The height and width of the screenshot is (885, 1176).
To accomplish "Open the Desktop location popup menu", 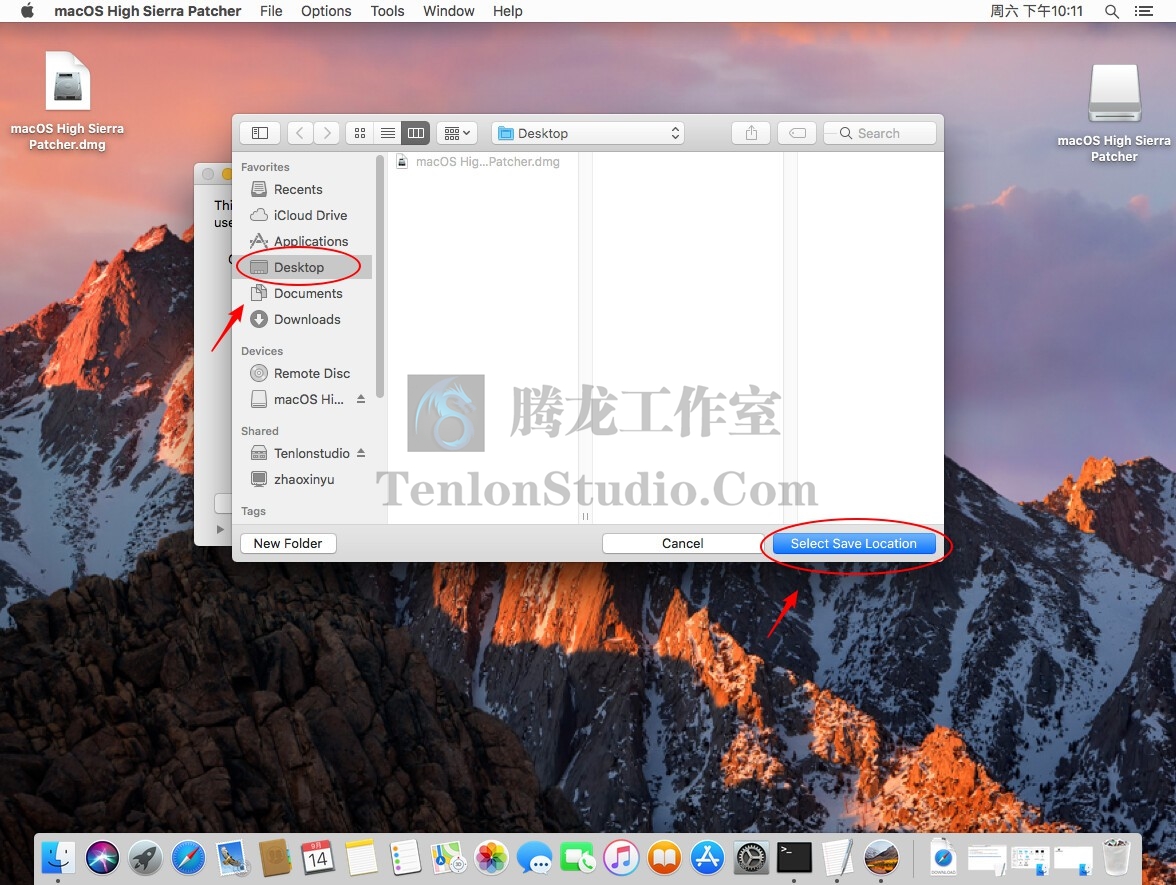I will (x=588, y=133).
